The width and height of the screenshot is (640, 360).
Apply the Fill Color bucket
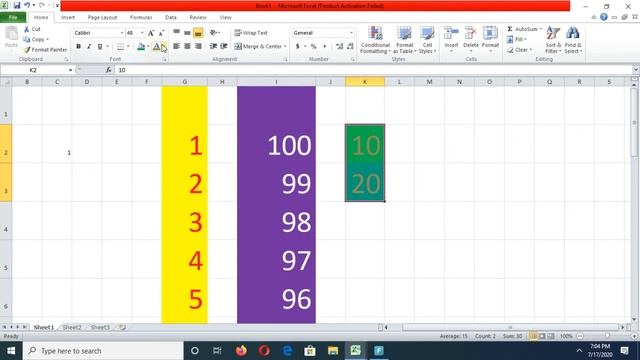tap(141, 47)
